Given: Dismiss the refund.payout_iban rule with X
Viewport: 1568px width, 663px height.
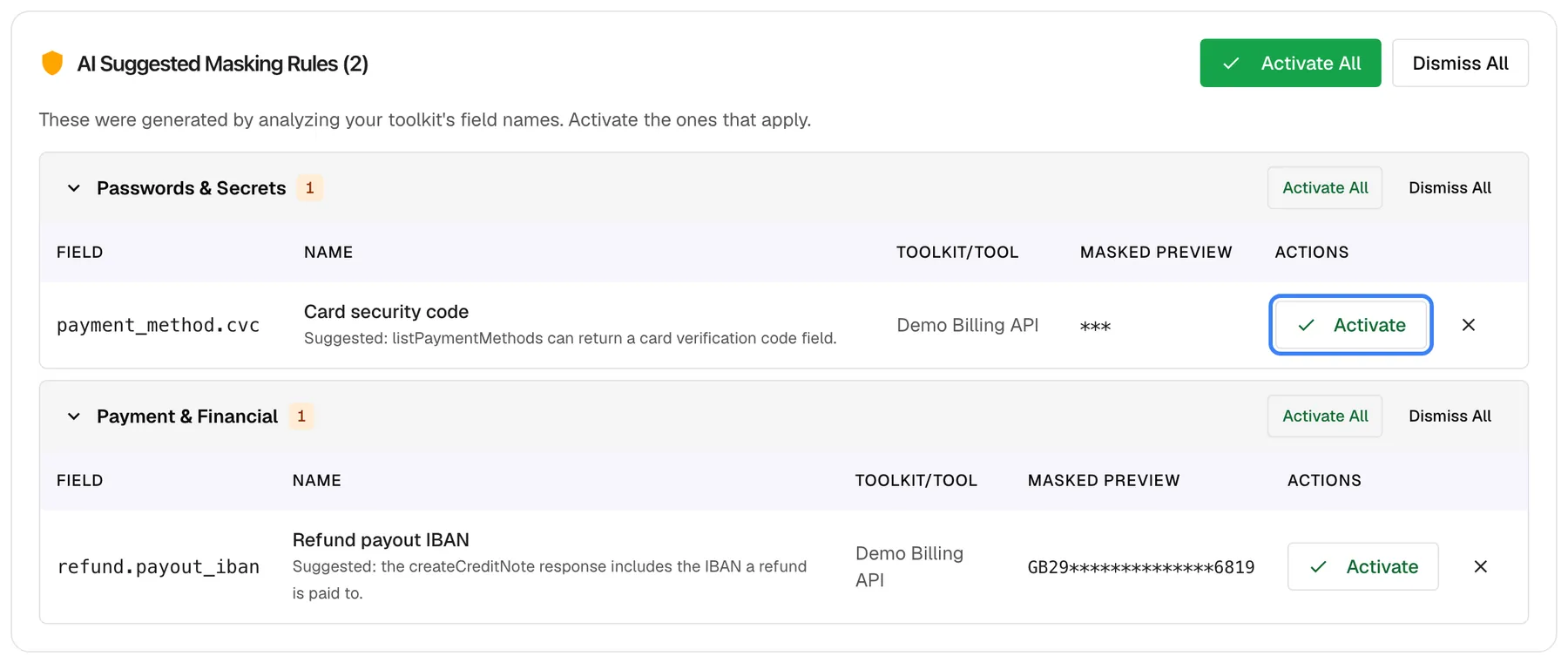Looking at the screenshot, I should tap(1480, 567).
